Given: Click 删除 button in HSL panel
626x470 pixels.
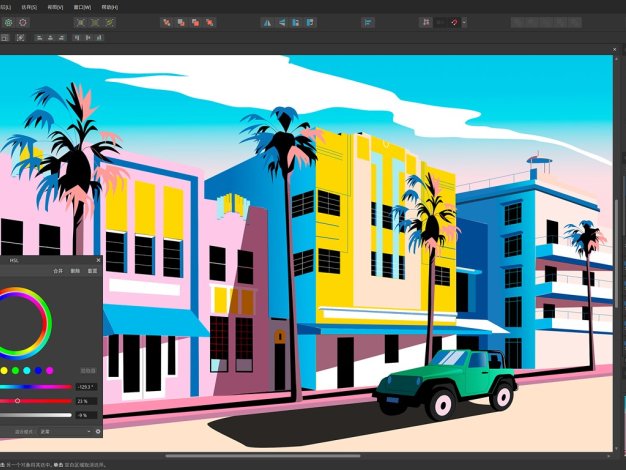Looking at the screenshot, I should point(75,271).
